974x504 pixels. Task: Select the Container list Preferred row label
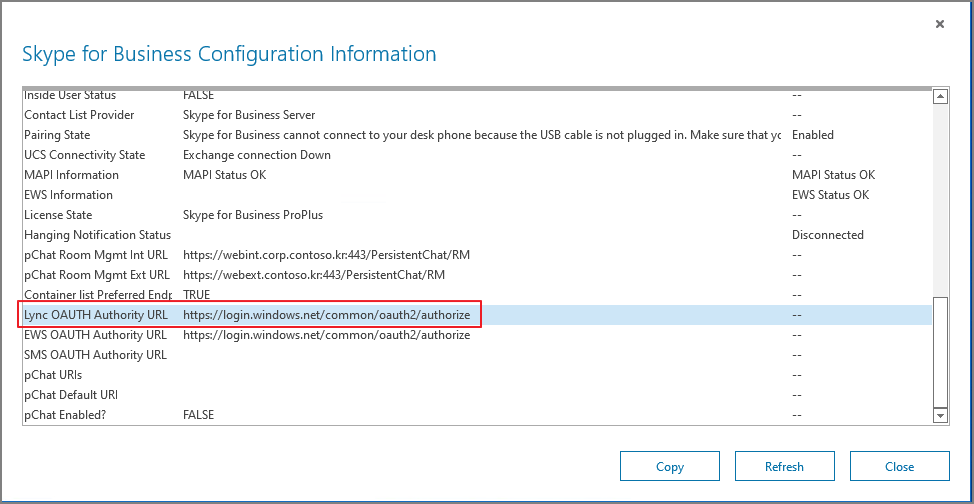[98, 295]
